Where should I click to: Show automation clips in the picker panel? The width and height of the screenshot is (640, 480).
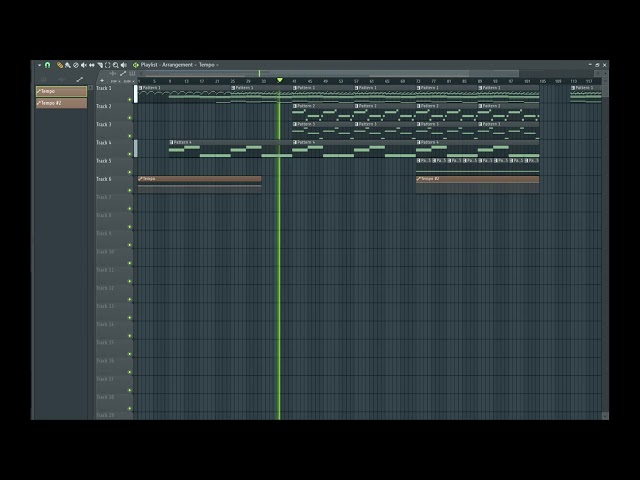pos(80,79)
